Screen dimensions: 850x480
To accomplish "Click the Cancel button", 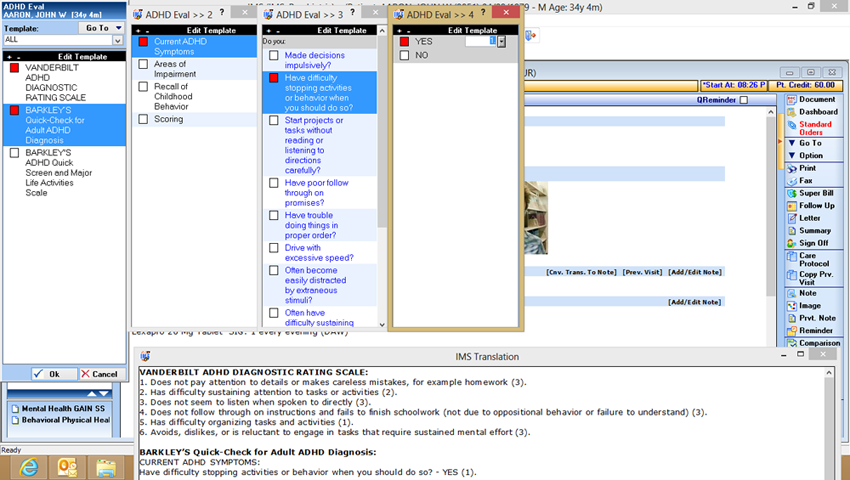I will [x=102, y=374].
